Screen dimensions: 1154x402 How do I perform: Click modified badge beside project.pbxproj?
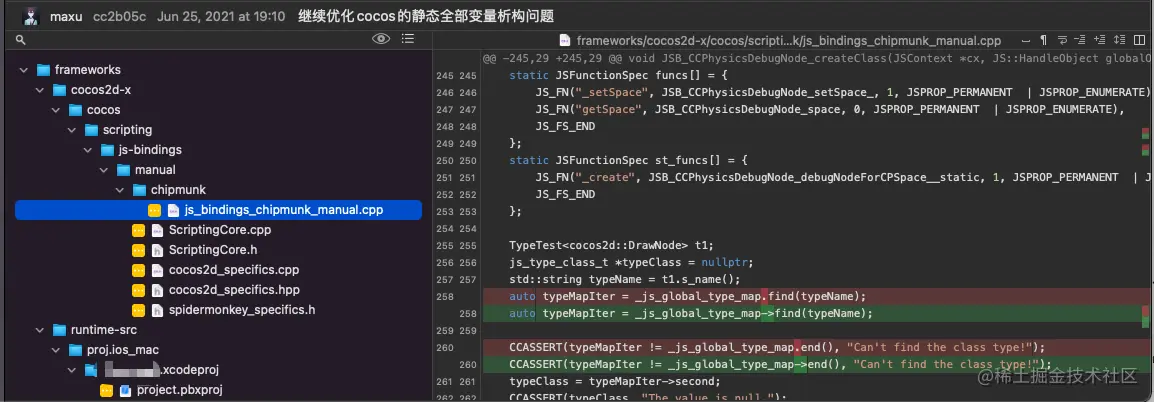pos(107,389)
